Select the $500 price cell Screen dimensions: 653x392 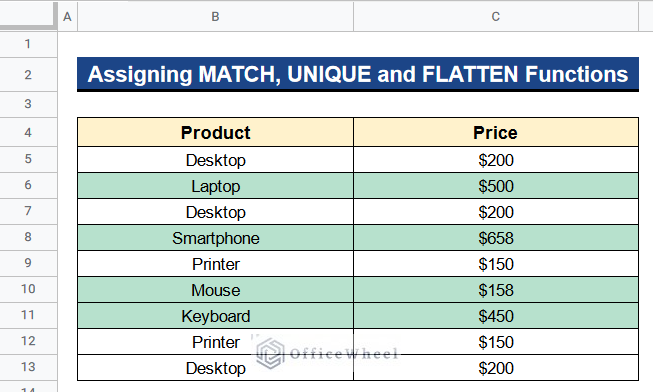[496, 186]
